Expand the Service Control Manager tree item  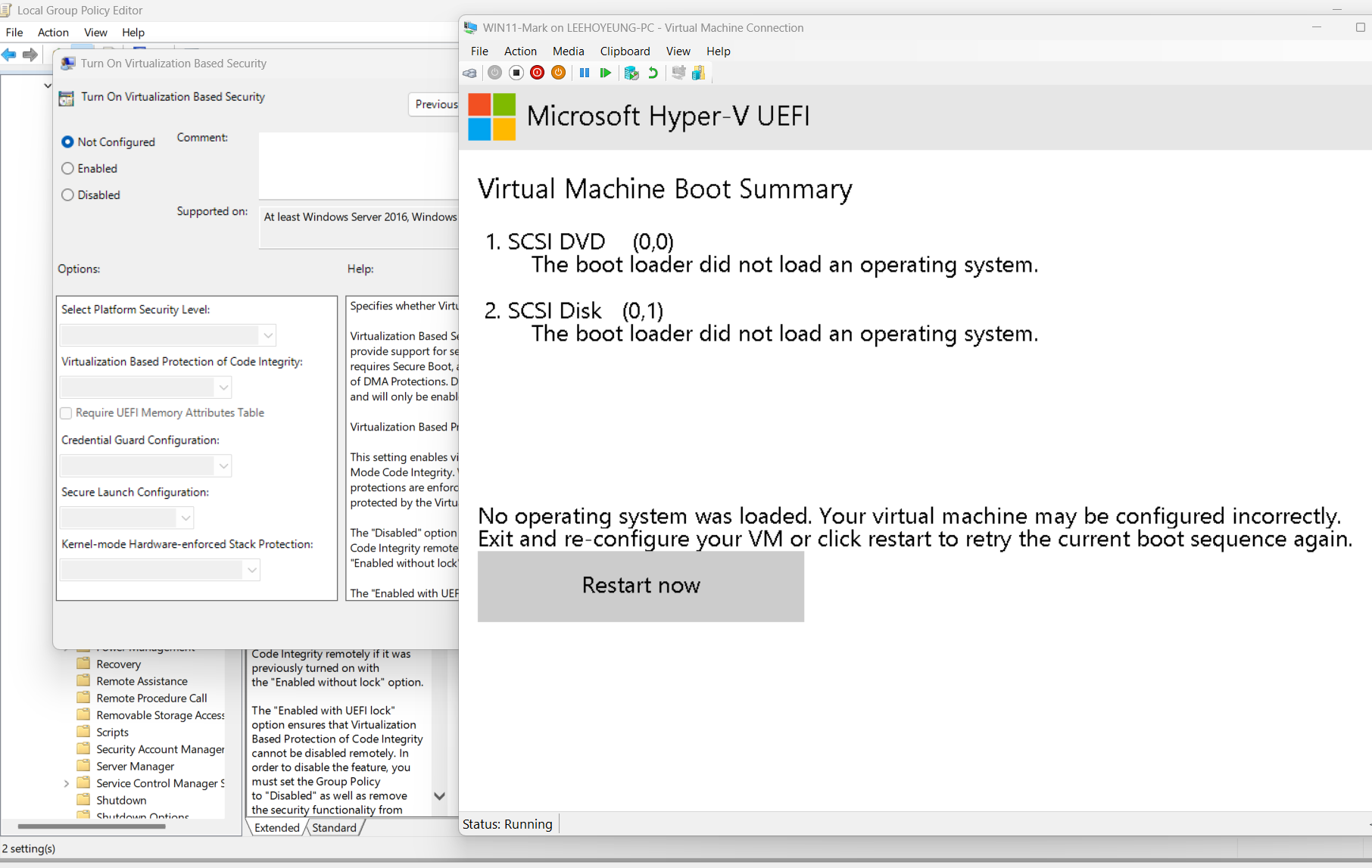click(66, 782)
